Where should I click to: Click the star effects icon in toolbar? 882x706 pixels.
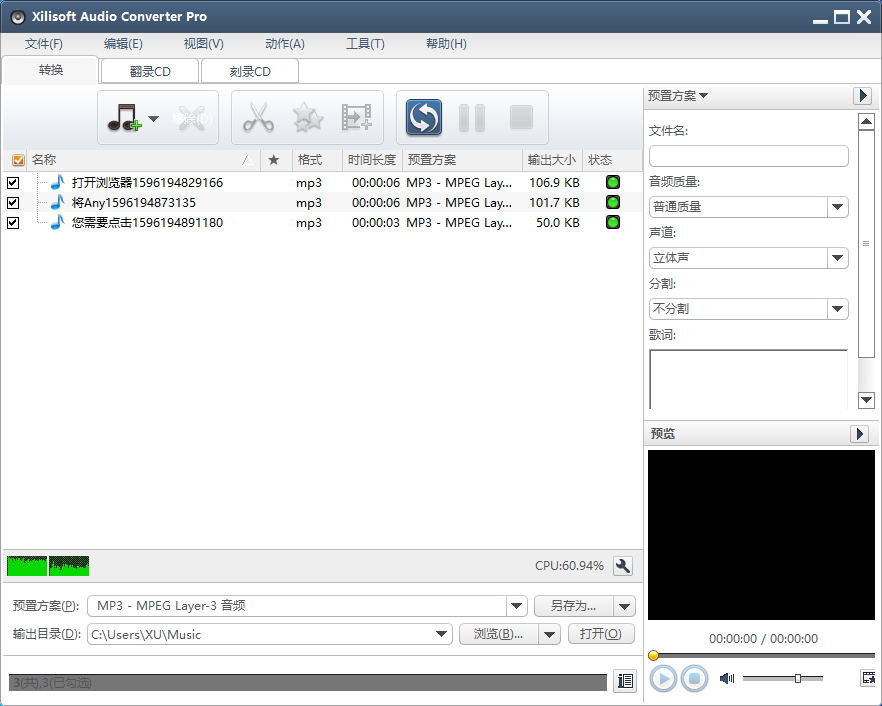click(x=308, y=119)
